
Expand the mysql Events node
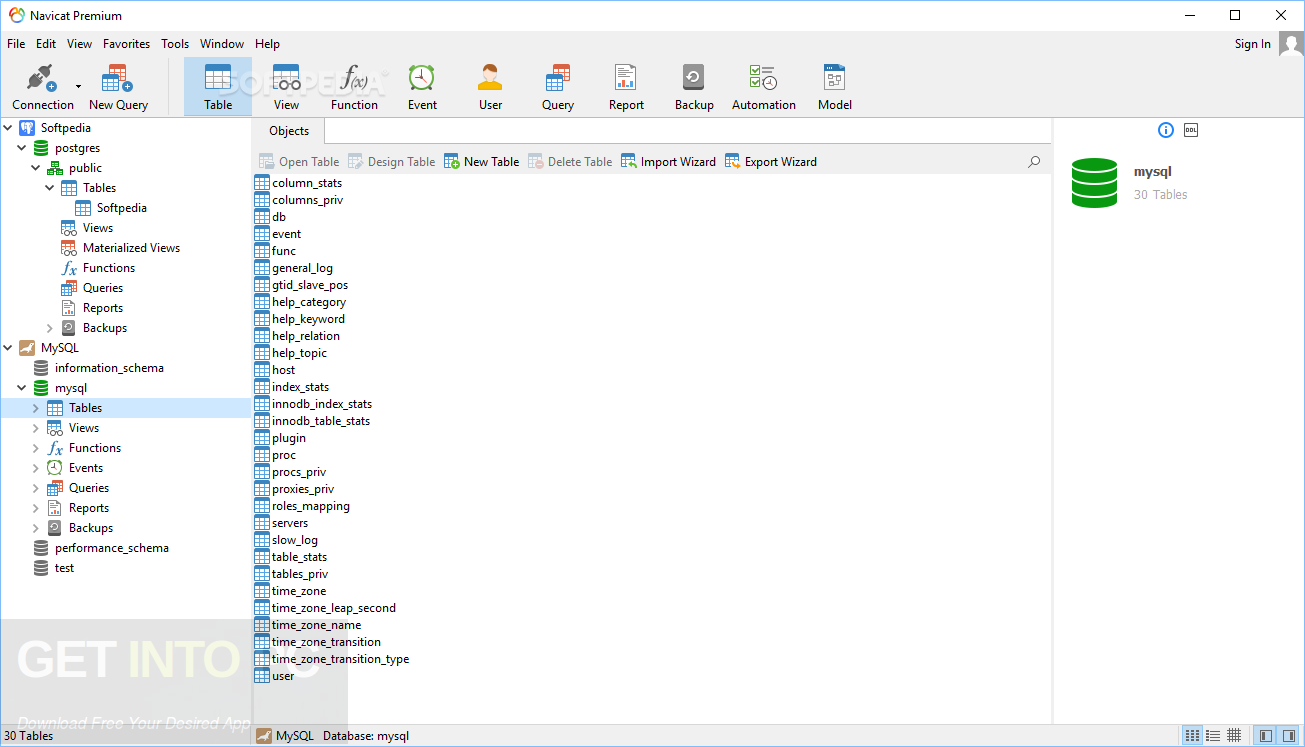(x=36, y=468)
